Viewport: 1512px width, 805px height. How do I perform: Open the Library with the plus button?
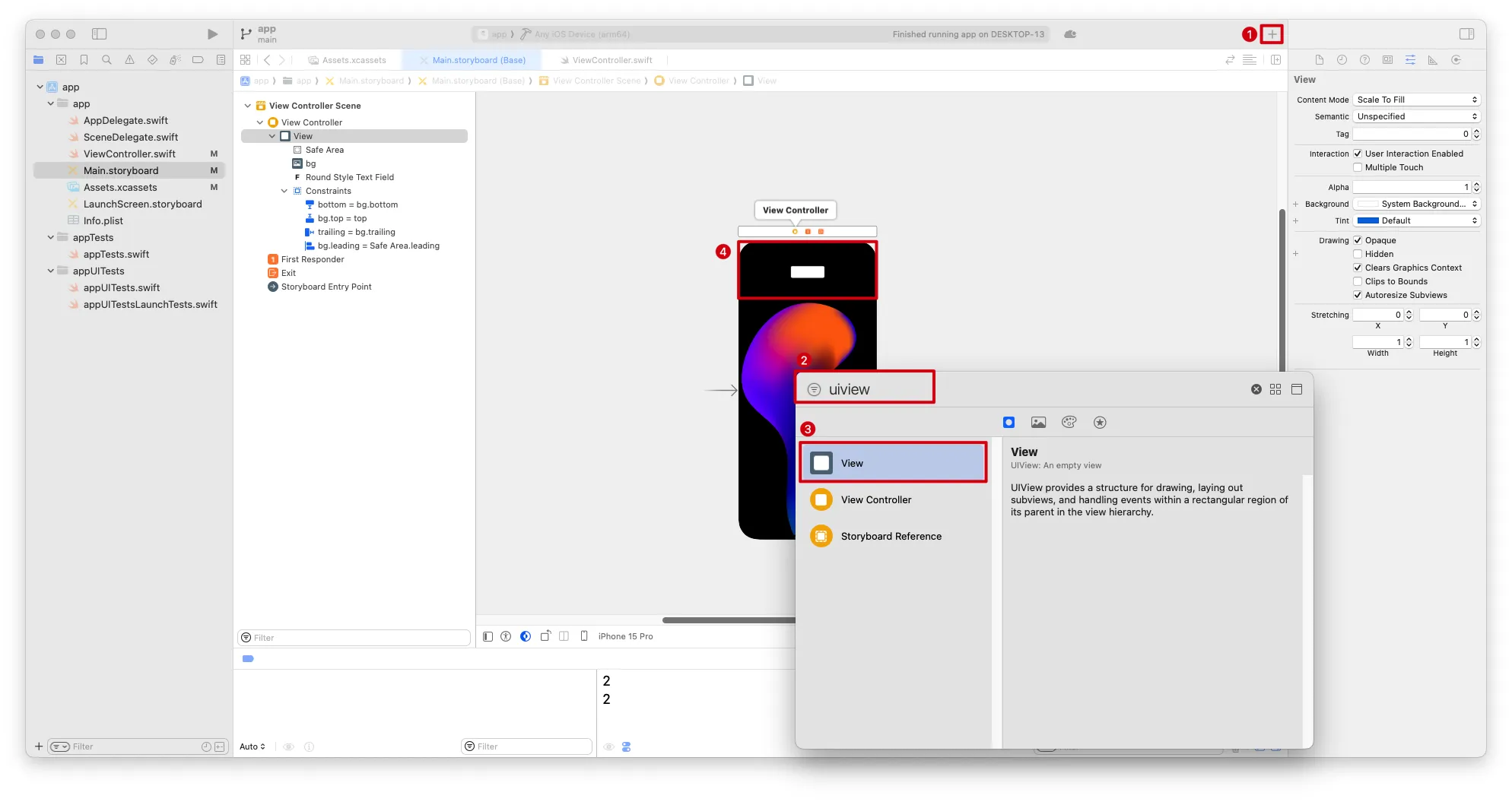(1272, 34)
